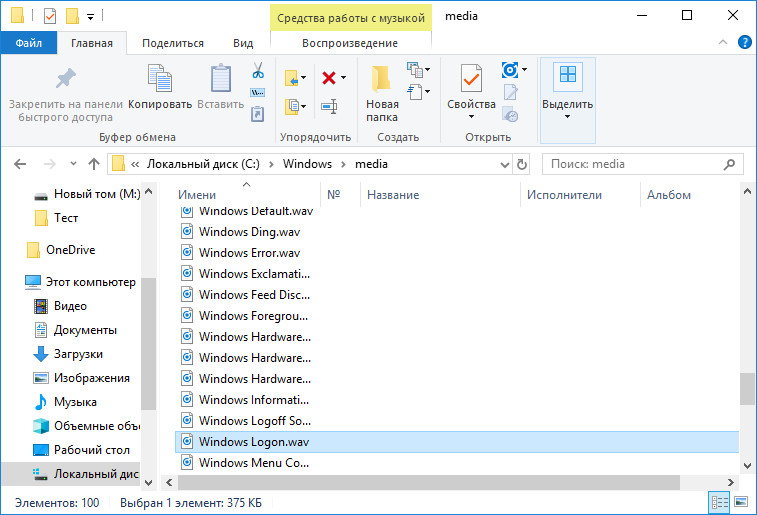Click the Copy to folder icon
757x515 pixels.
[291, 106]
